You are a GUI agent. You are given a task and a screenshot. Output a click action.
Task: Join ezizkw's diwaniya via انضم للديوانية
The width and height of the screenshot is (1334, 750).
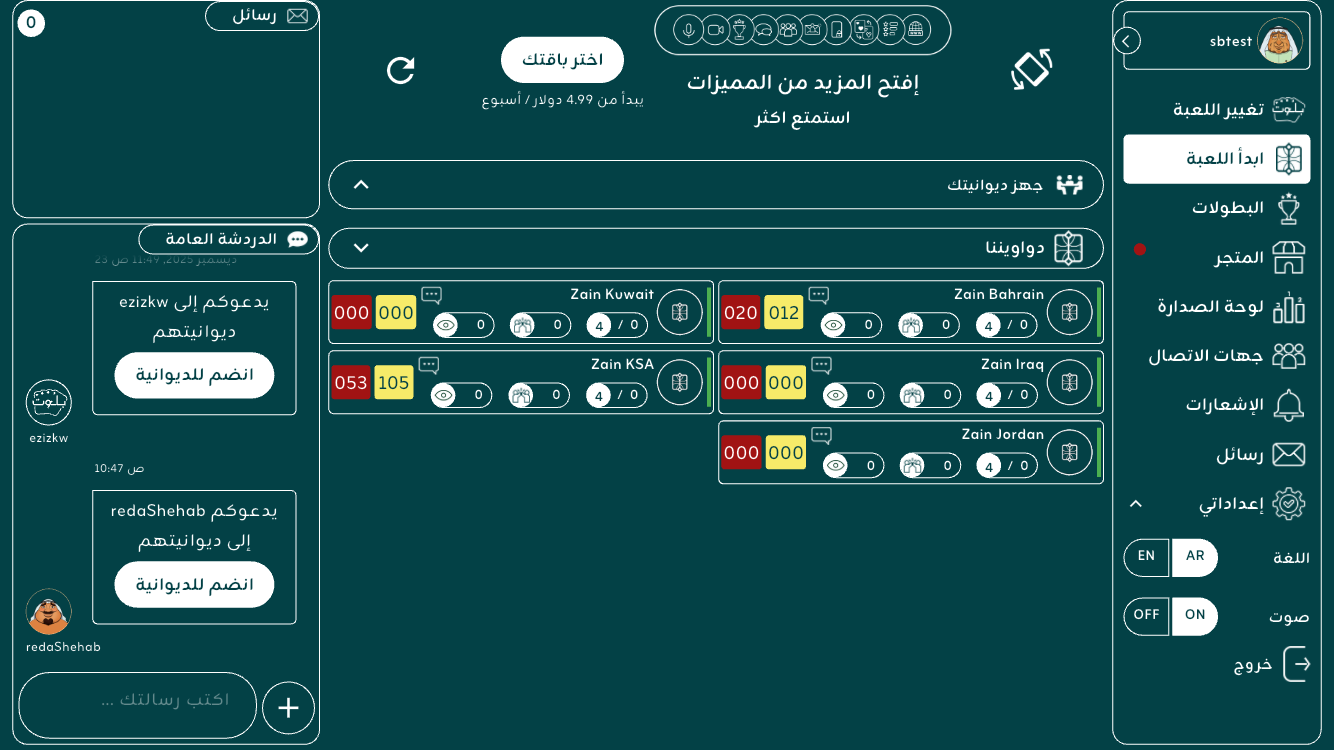pos(194,375)
